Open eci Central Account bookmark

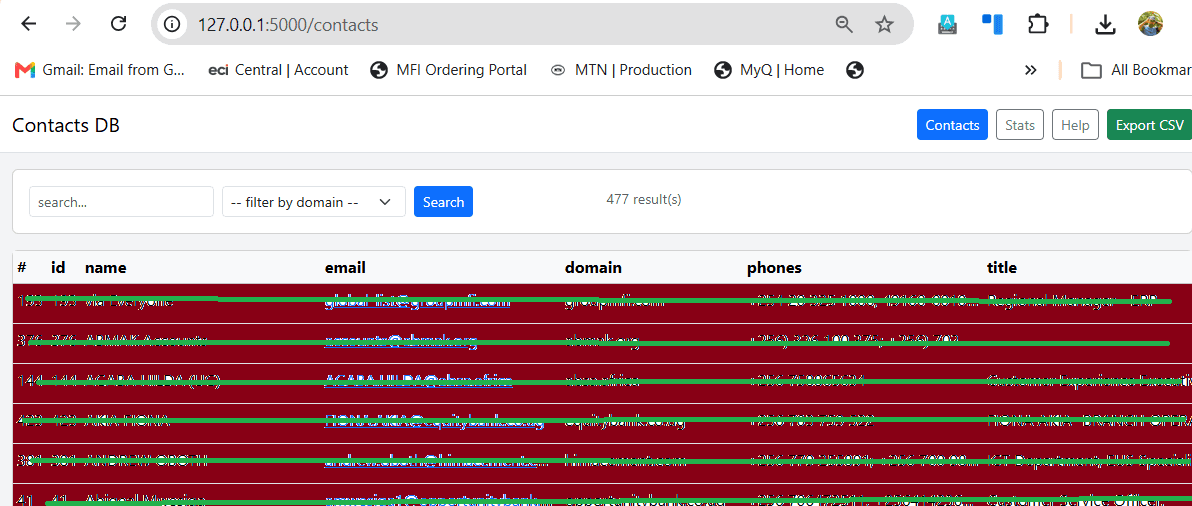[x=278, y=71]
